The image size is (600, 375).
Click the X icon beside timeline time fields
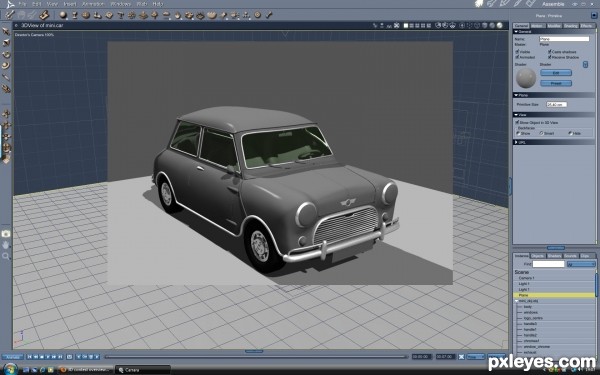461,357
